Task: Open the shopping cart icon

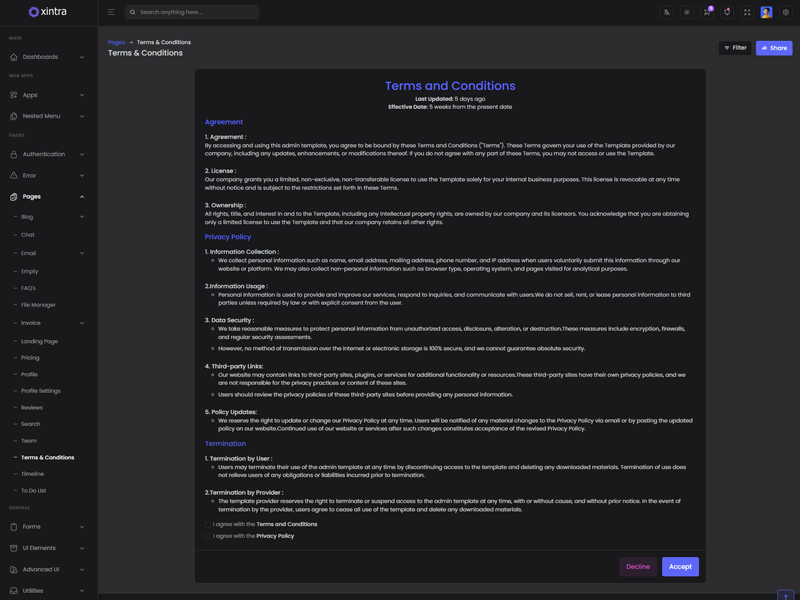Action: point(707,13)
